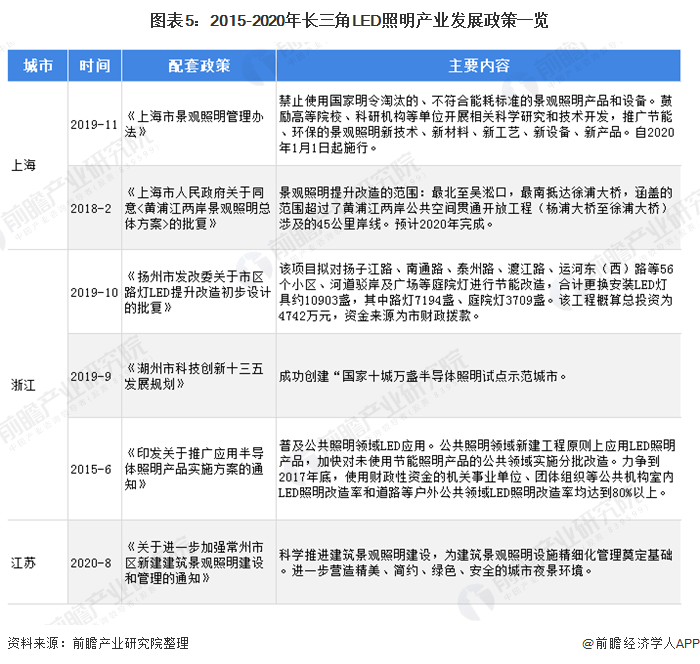Click the @前瞻经济学人APP label
Screen dimensions: 700x664
pos(641,643)
